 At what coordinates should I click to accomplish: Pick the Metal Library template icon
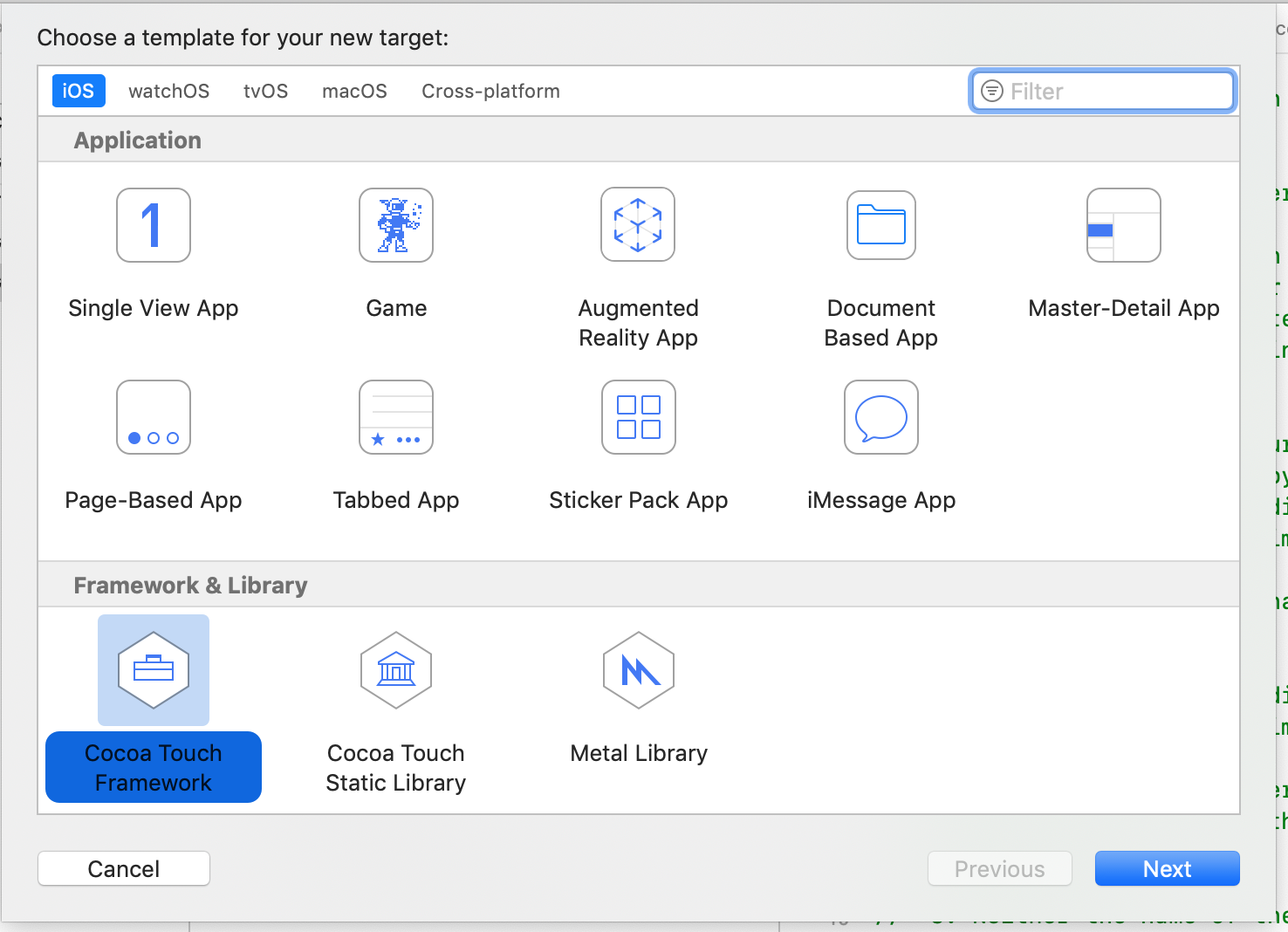point(639,670)
